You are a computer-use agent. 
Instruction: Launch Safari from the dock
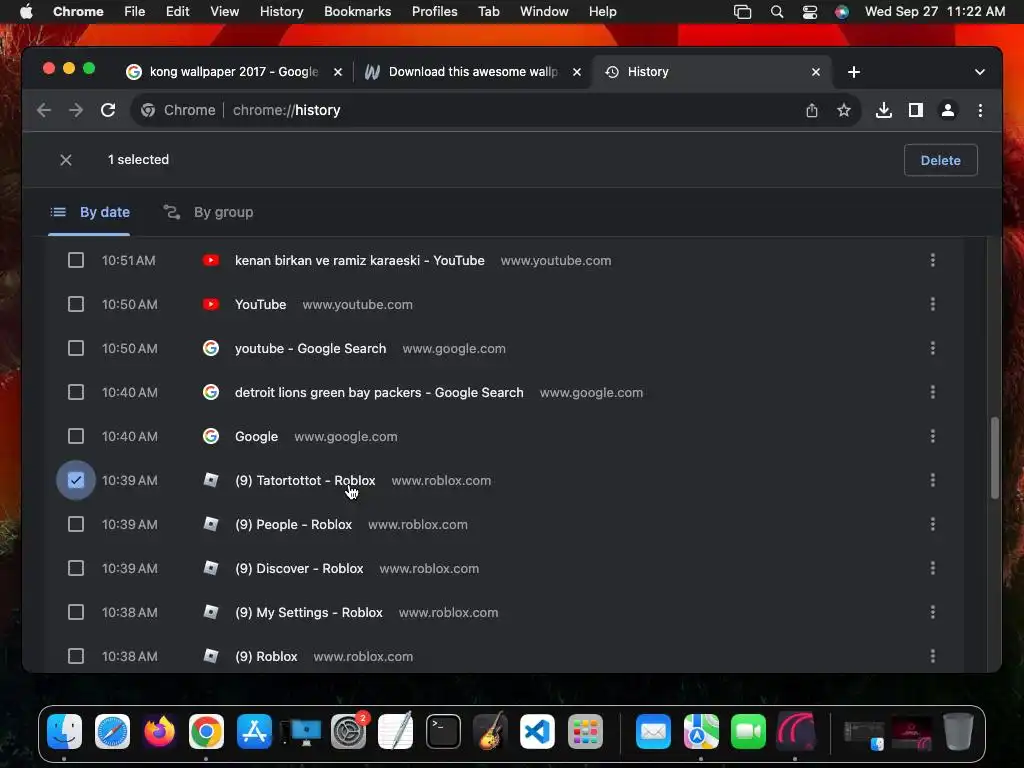point(112,731)
